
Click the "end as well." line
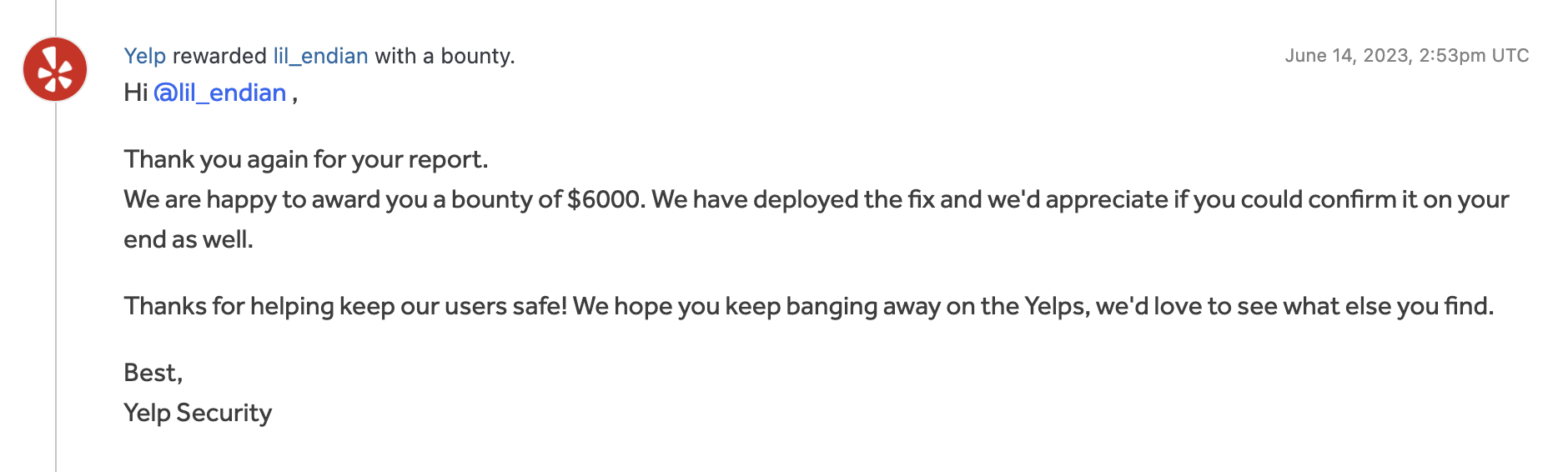coord(188,239)
